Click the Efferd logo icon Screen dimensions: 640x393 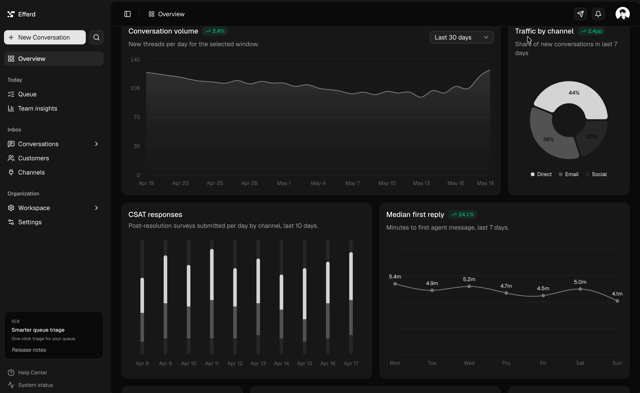click(x=11, y=14)
